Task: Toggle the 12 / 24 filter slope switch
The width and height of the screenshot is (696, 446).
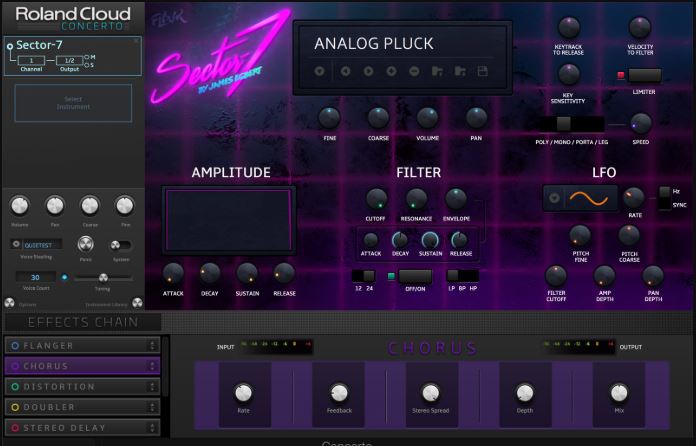Action: coord(364,276)
